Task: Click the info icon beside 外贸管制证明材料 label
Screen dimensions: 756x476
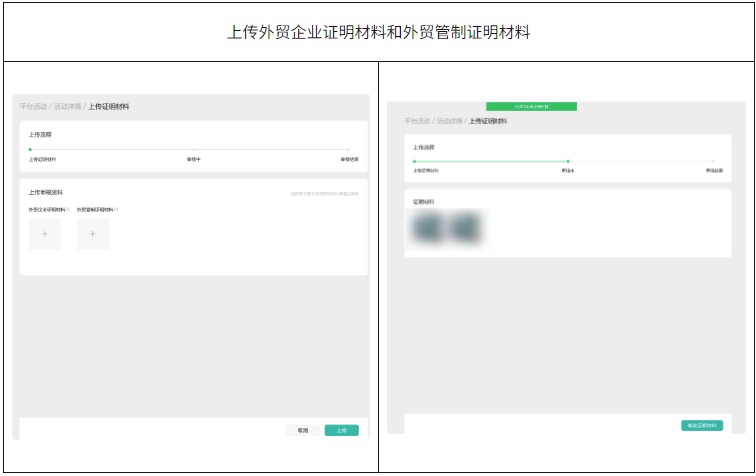Action: [116, 210]
